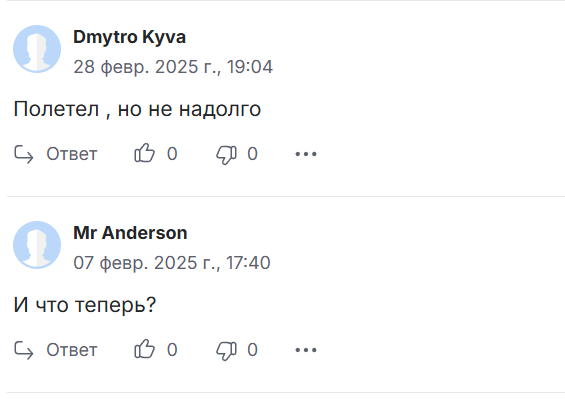
Task: Reply to Mr Anderson via Ответ link
Action: click(72, 350)
